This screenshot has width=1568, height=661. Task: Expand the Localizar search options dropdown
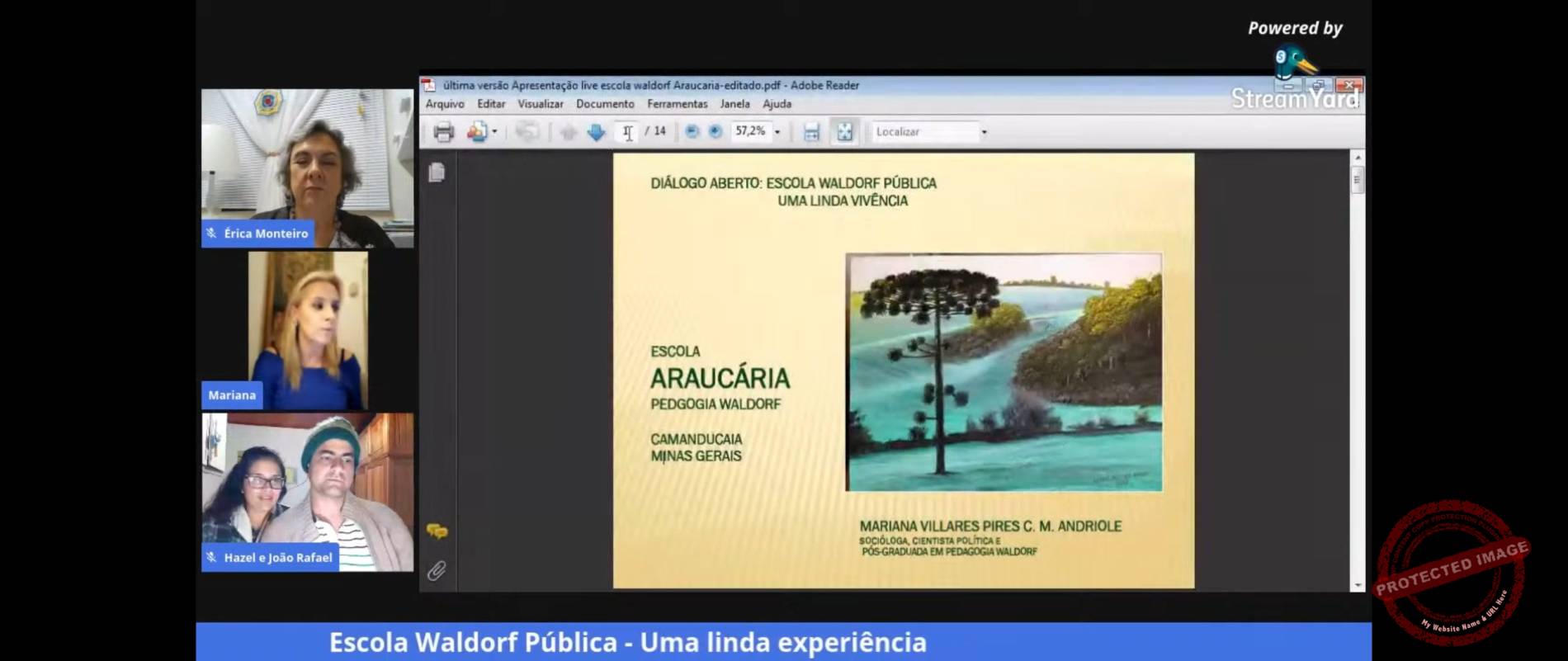[984, 132]
